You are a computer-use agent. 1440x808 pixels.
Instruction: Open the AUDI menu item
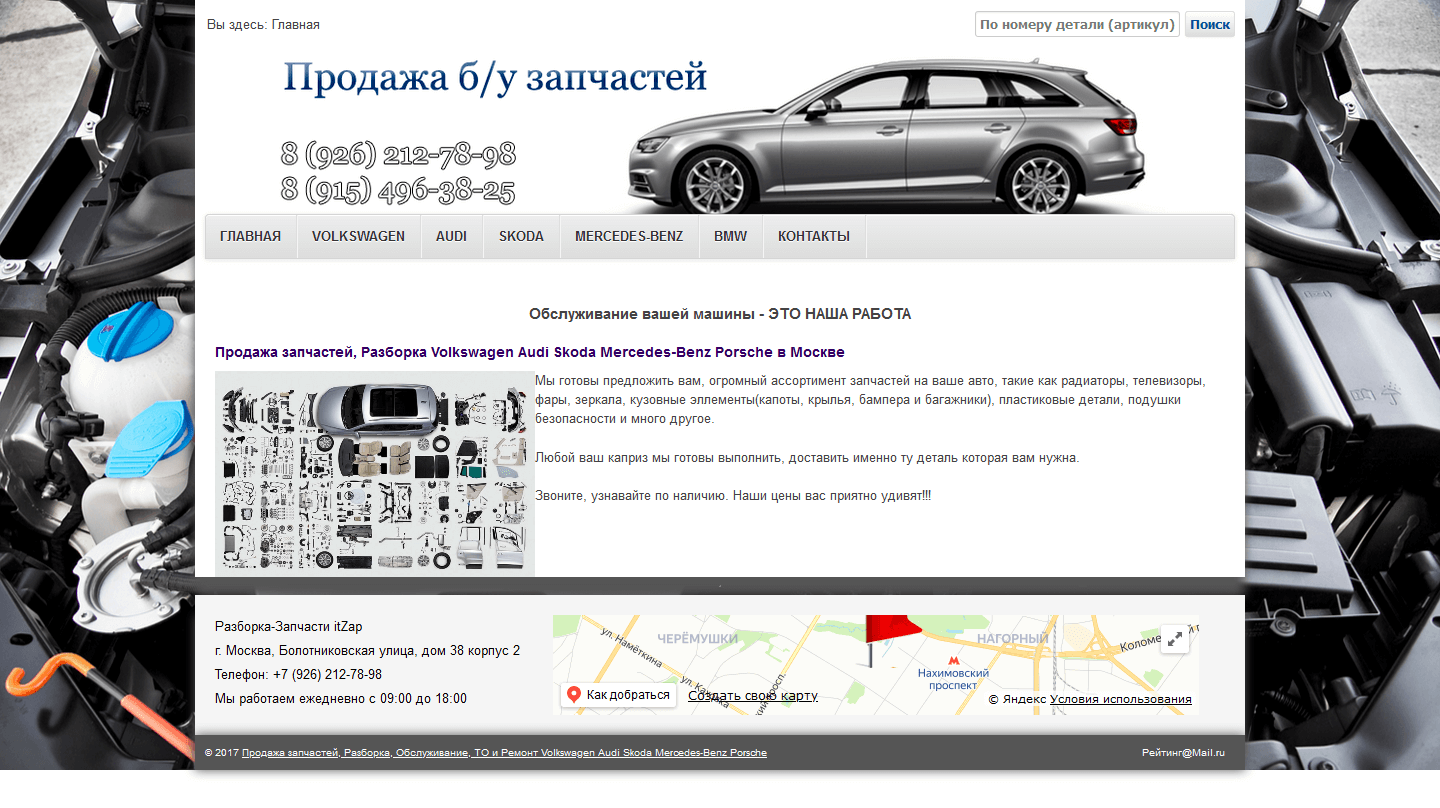(x=452, y=237)
